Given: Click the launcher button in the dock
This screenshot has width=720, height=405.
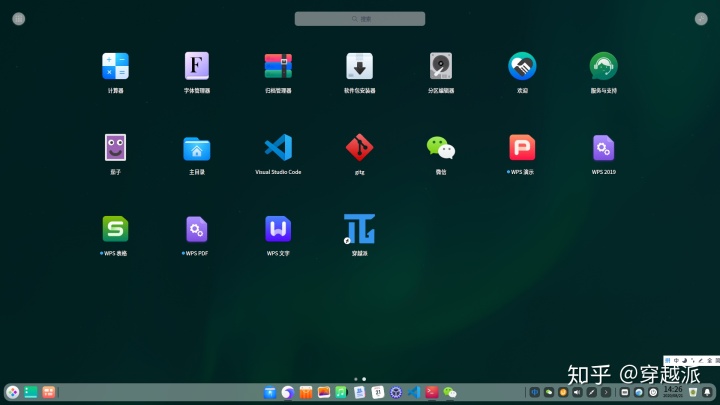Looking at the screenshot, I should coord(12,392).
